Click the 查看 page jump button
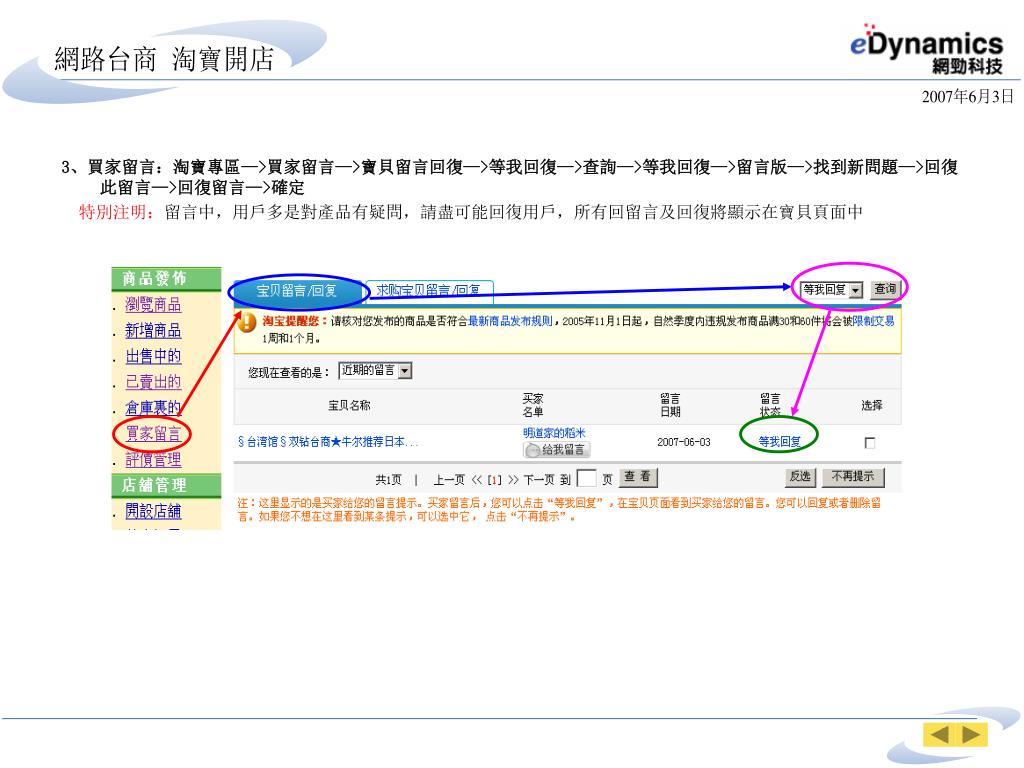The width and height of the screenshot is (1024, 768). (x=637, y=477)
